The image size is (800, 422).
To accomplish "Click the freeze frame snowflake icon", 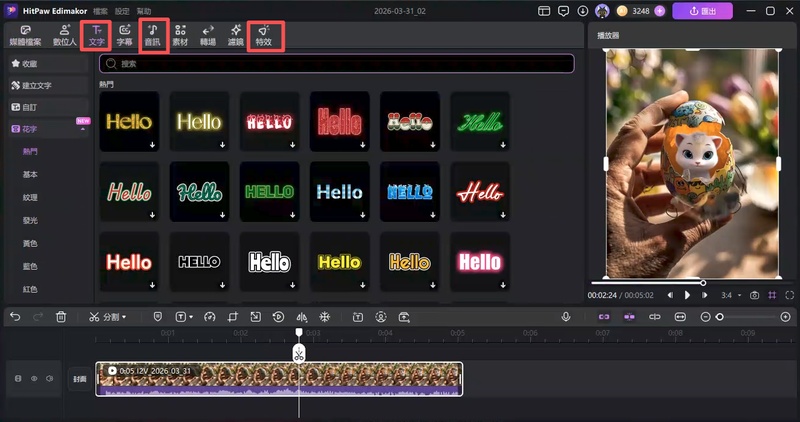I will point(324,317).
